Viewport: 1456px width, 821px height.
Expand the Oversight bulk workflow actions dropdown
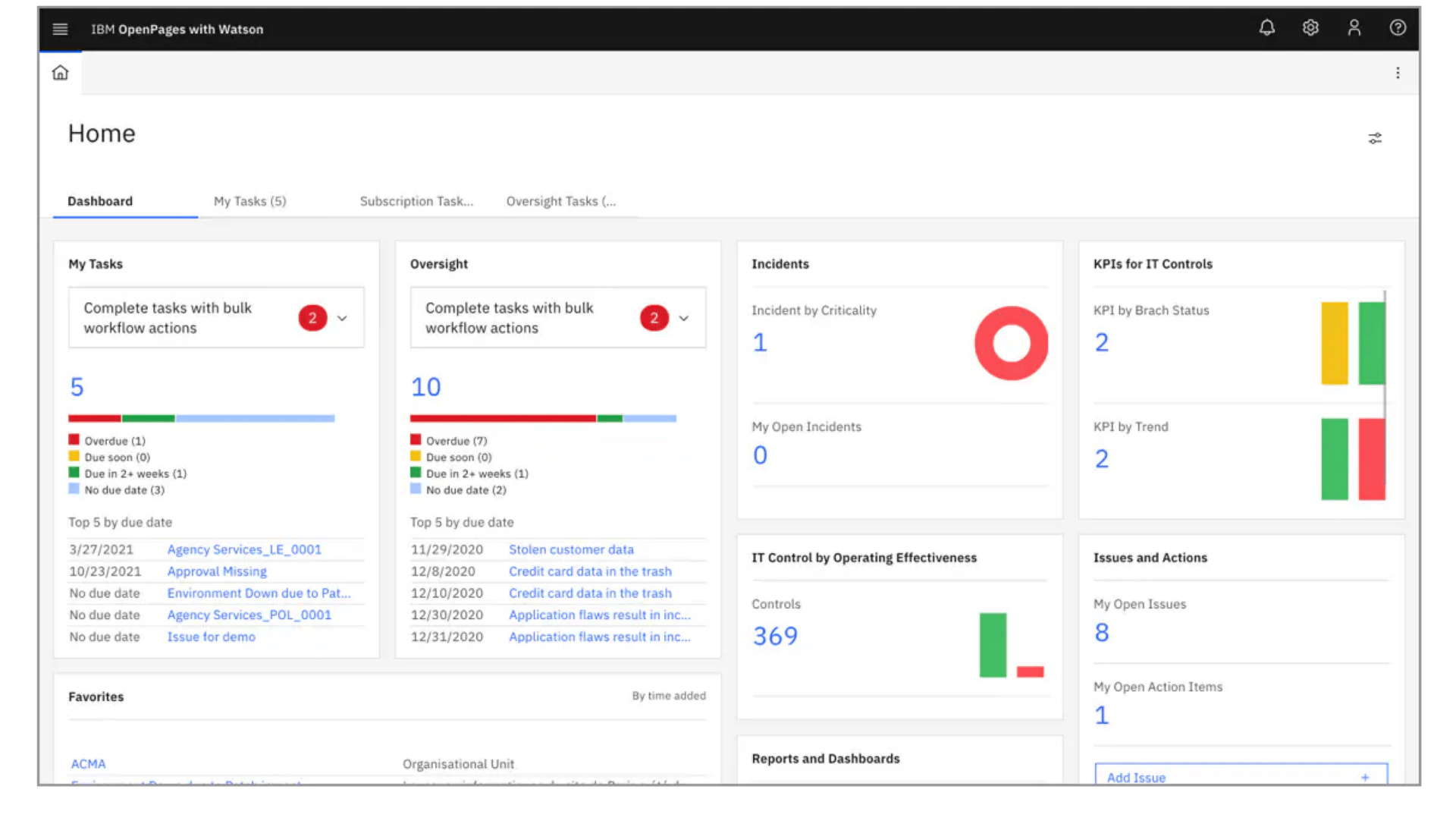point(683,318)
